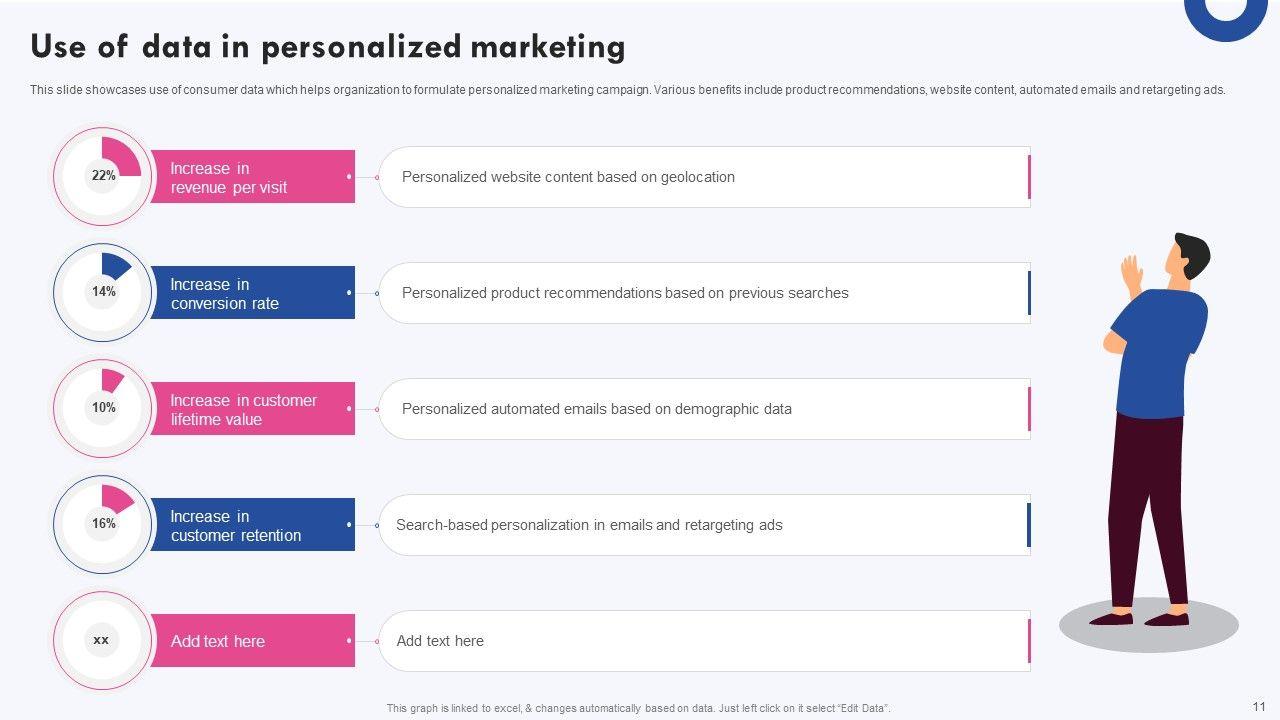Click the 22% donut chart

click(x=102, y=176)
